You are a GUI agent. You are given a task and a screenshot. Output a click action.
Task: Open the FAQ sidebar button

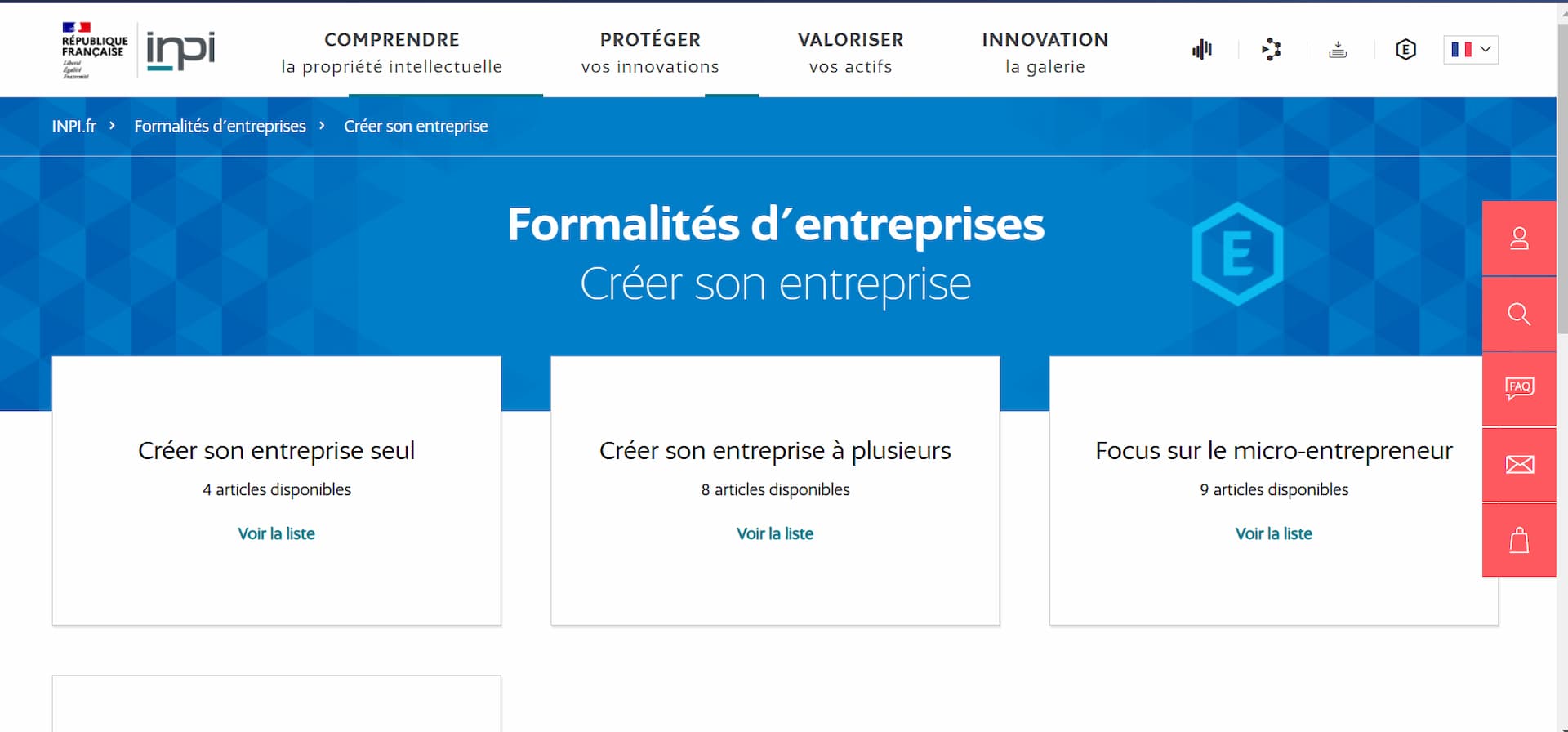pos(1519,389)
